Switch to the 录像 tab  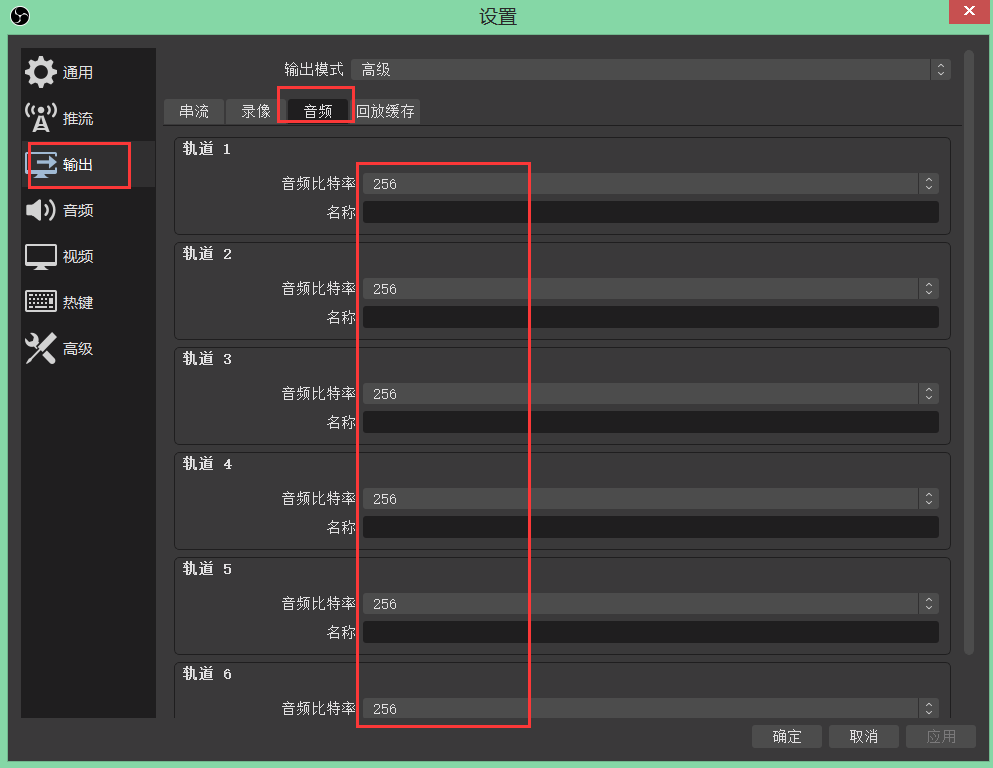point(256,111)
